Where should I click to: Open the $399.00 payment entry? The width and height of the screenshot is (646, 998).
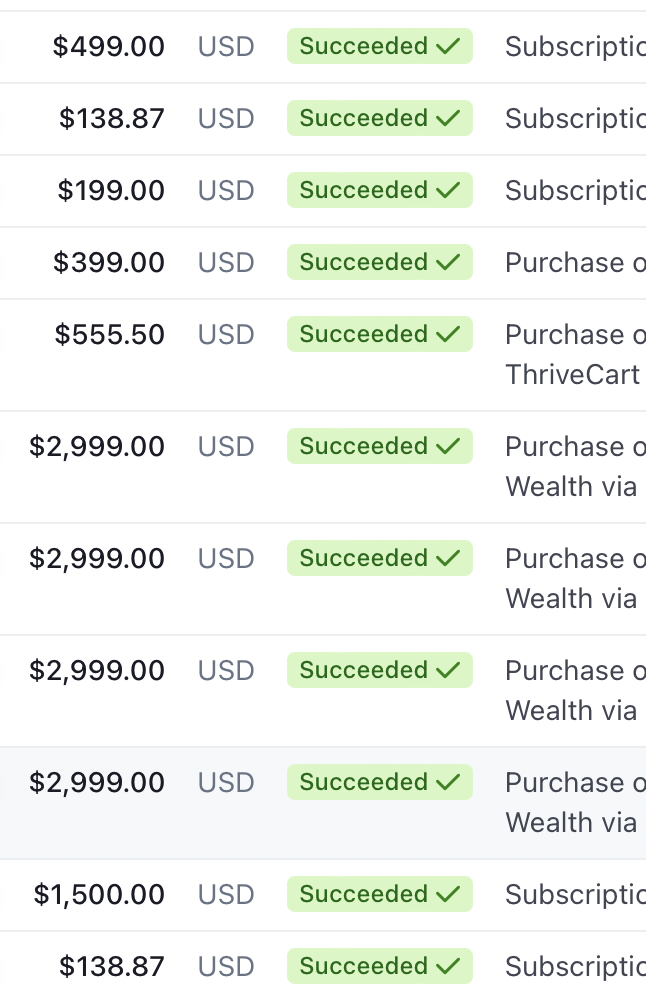(109, 262)
